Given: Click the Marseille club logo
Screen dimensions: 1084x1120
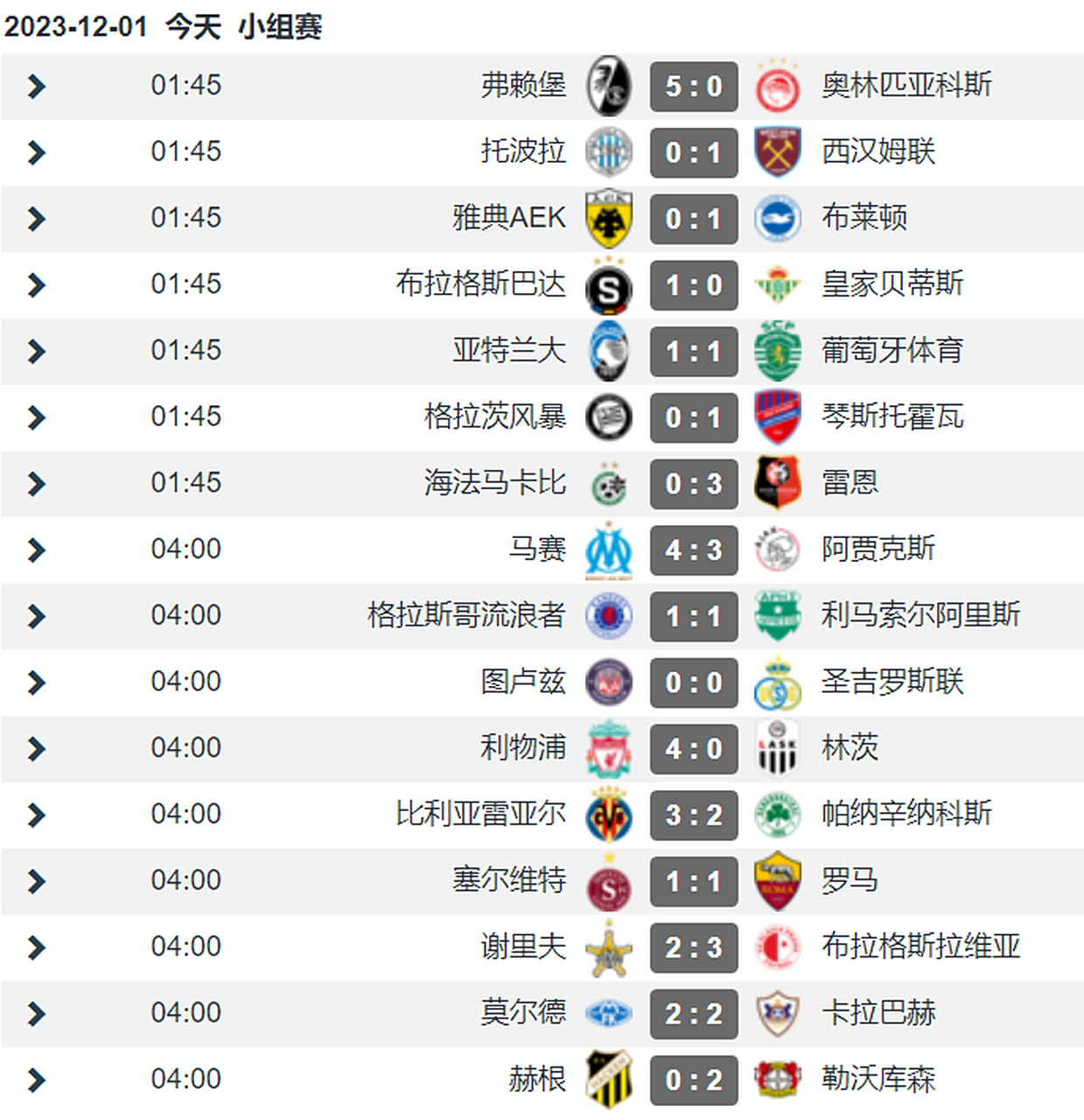Looking at the screenshot, I should [x=609, y=550].
